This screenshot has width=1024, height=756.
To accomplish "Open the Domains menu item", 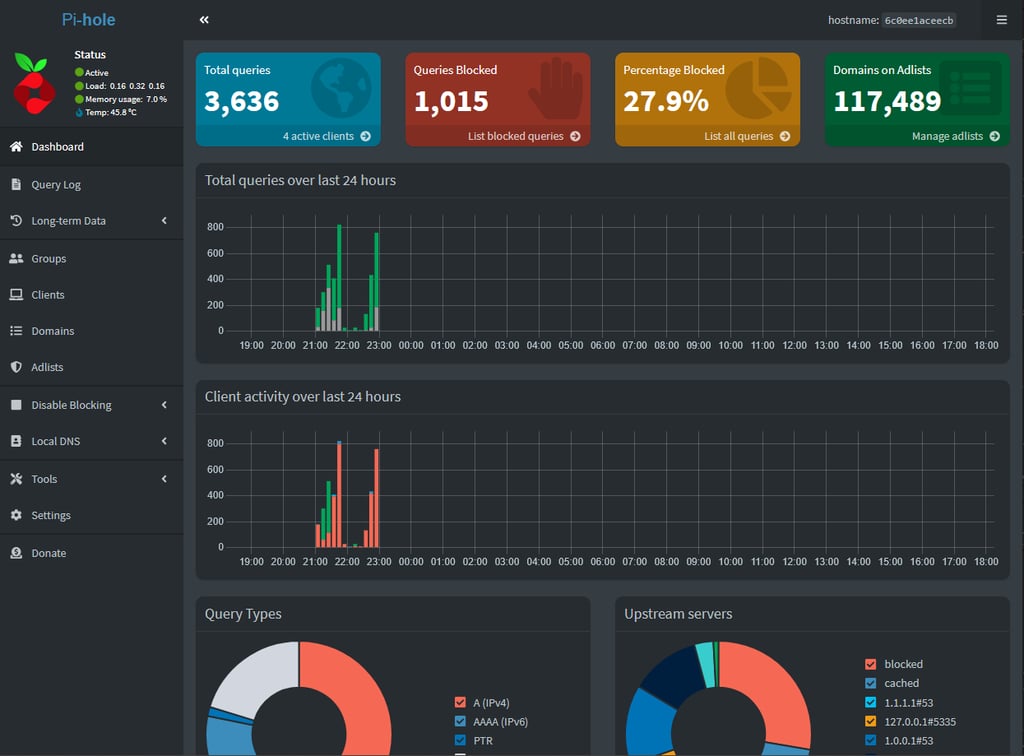I will 91,331.
